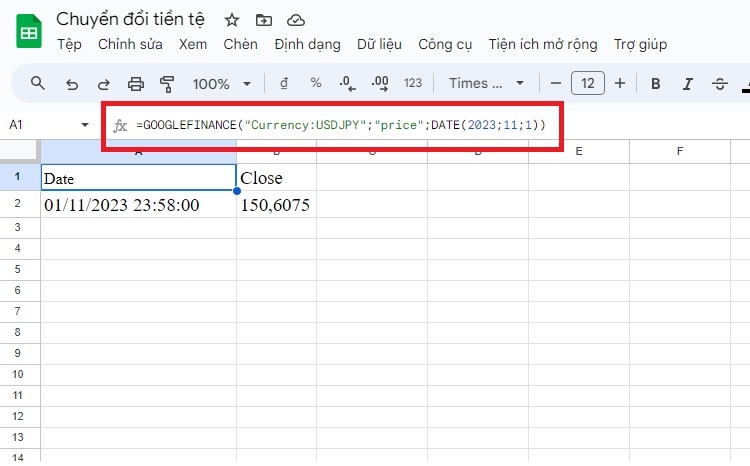Click the move to folder icon
750x466 pixels.
[x=264, y=20]
